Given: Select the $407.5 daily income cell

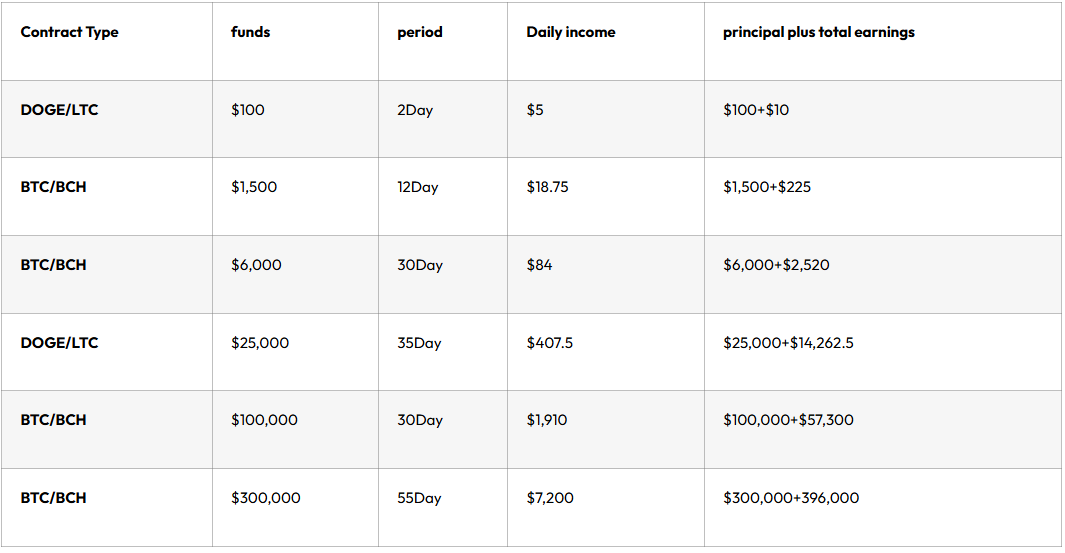Looking at the screenshot, I should 549,342.
